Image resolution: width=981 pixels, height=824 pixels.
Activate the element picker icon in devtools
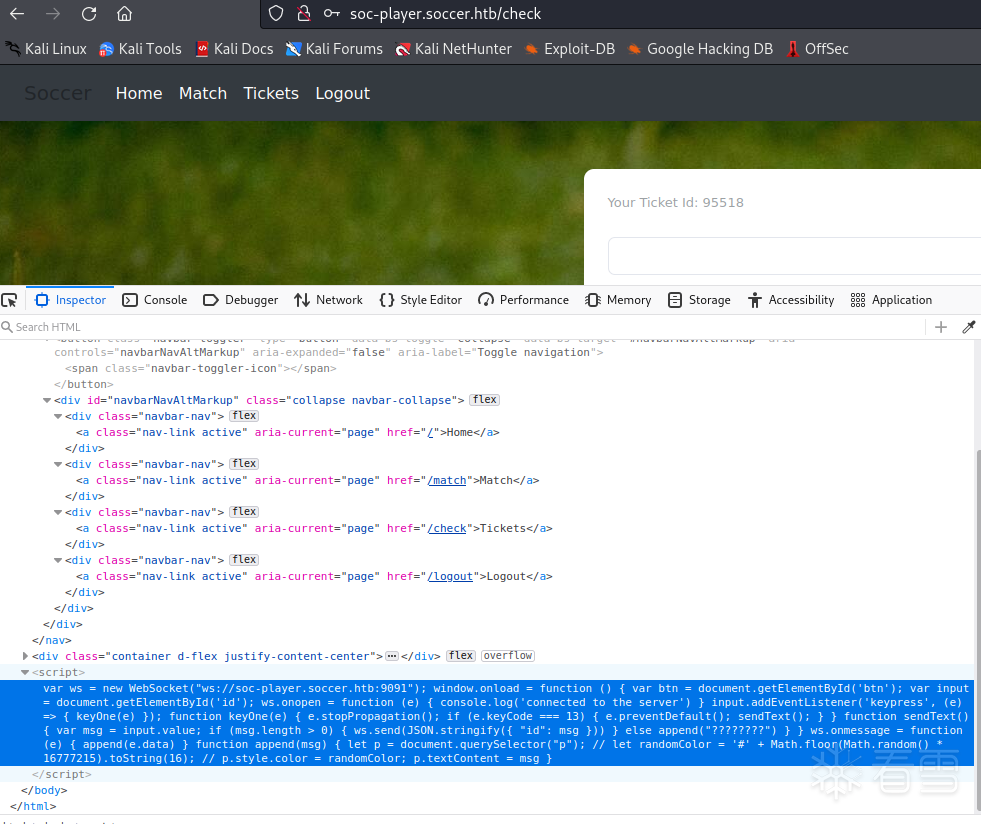(9, 300)
